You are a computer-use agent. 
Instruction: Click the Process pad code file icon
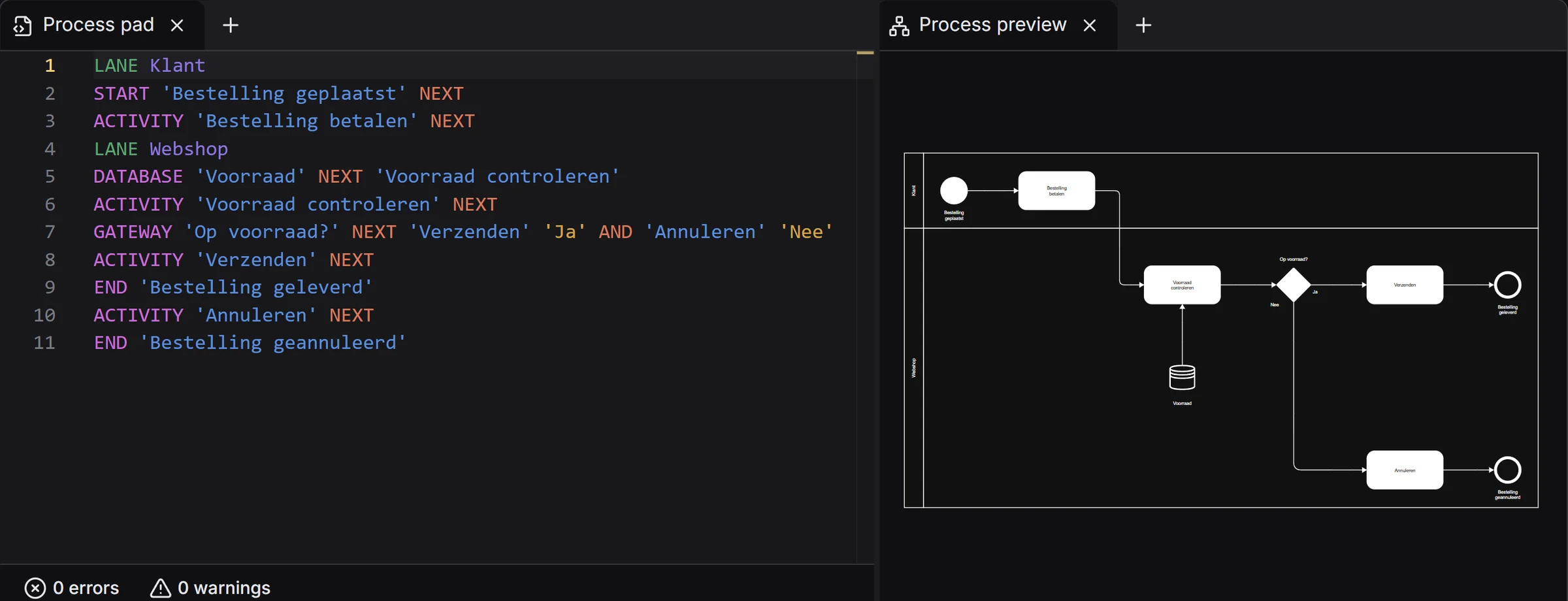coord(23,25)
